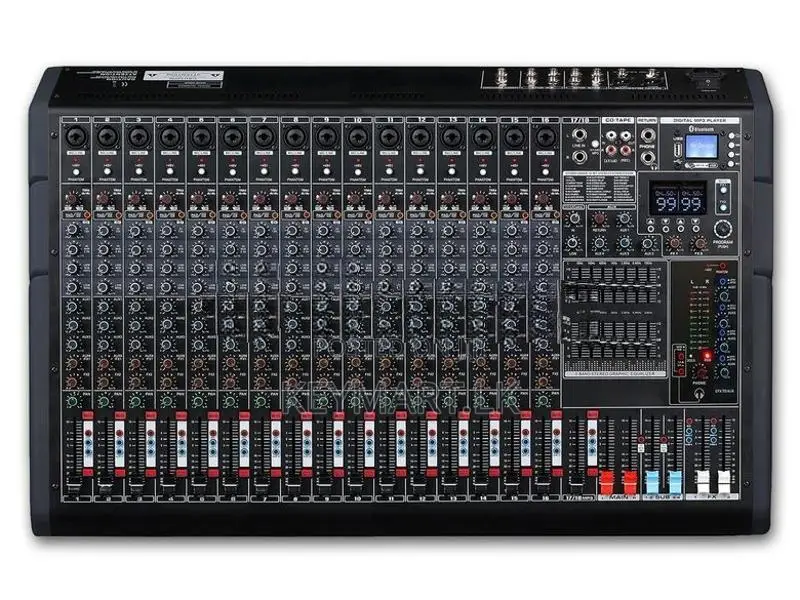
Task: Click the "MAIN" label below the red faders
Action: (618, 496)
